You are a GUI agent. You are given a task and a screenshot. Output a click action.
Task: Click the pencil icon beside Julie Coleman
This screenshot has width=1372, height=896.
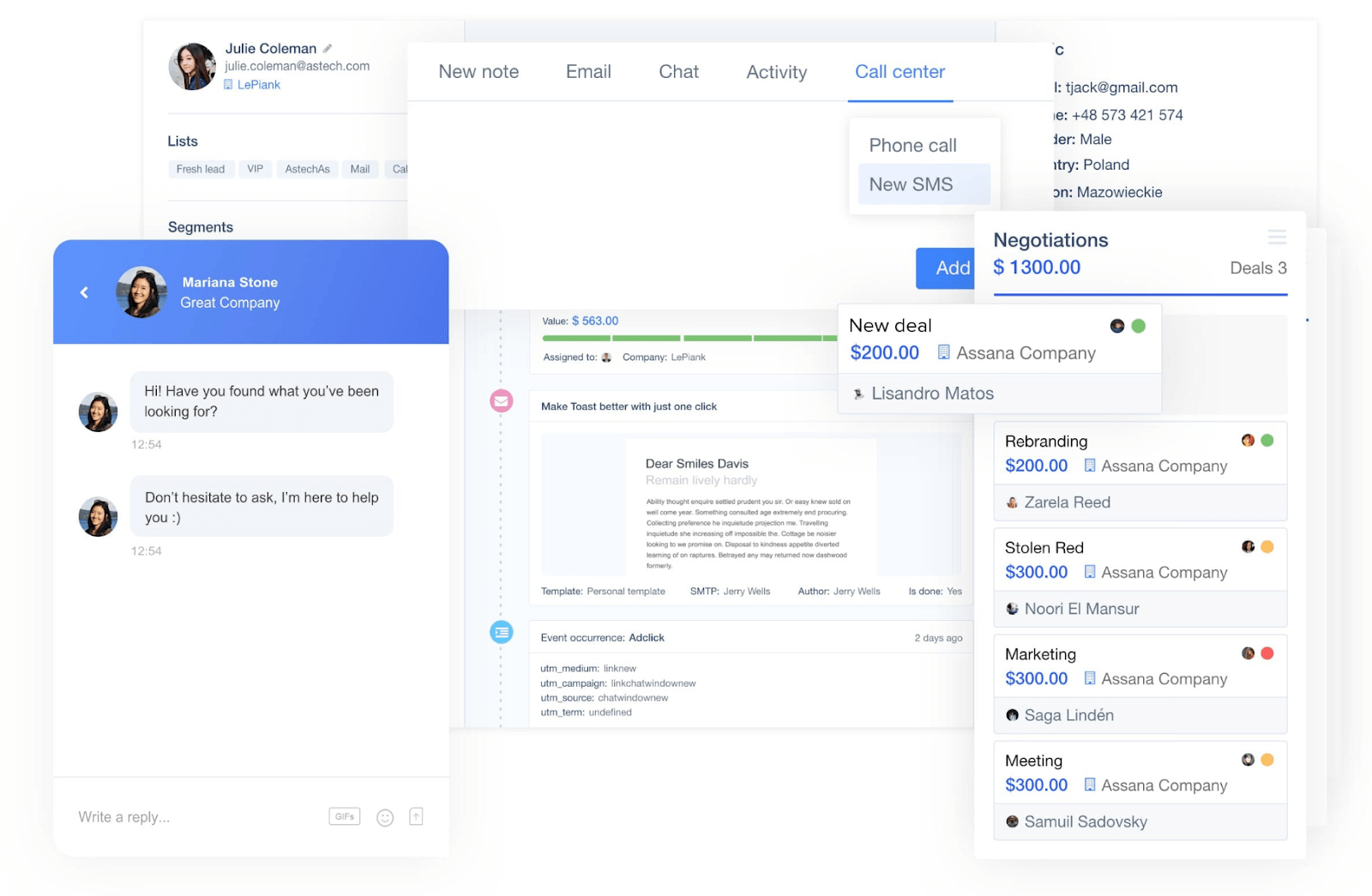(328, 49)
